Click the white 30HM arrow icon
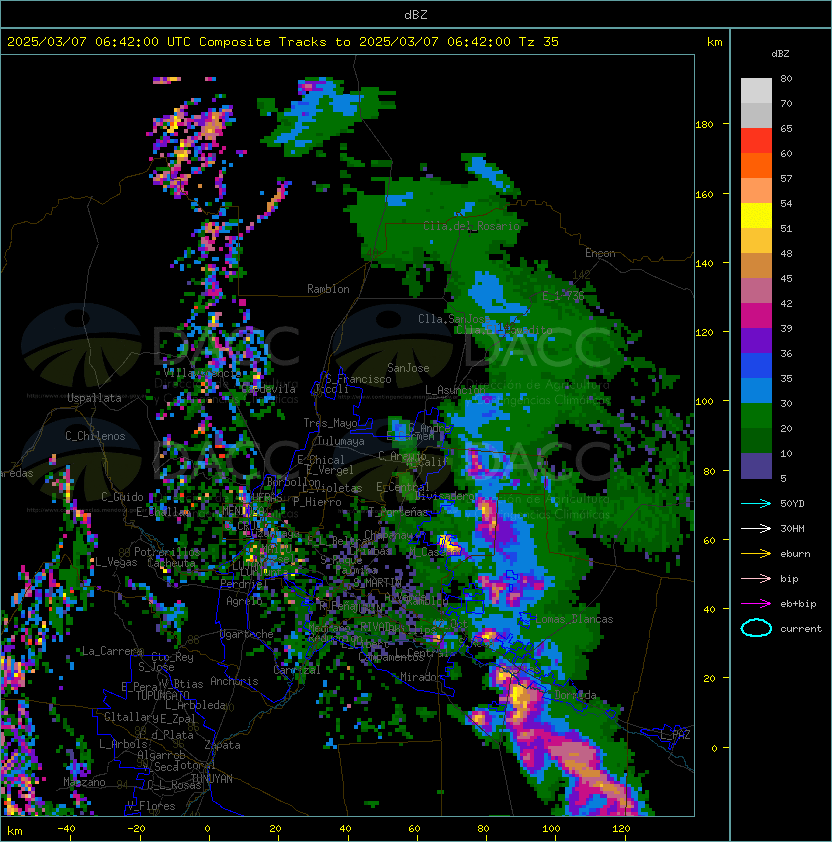832x842 pixels. 756,528
